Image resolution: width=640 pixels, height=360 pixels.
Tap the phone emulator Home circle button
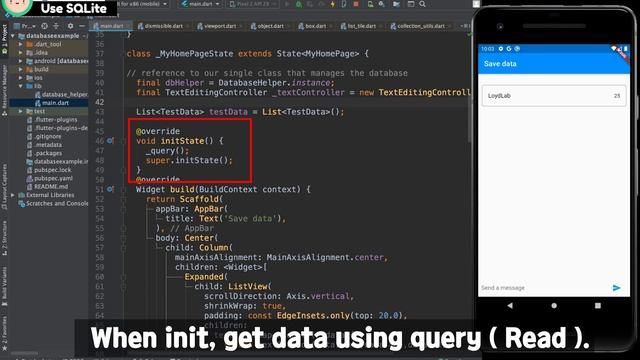(x=554, y=305)
